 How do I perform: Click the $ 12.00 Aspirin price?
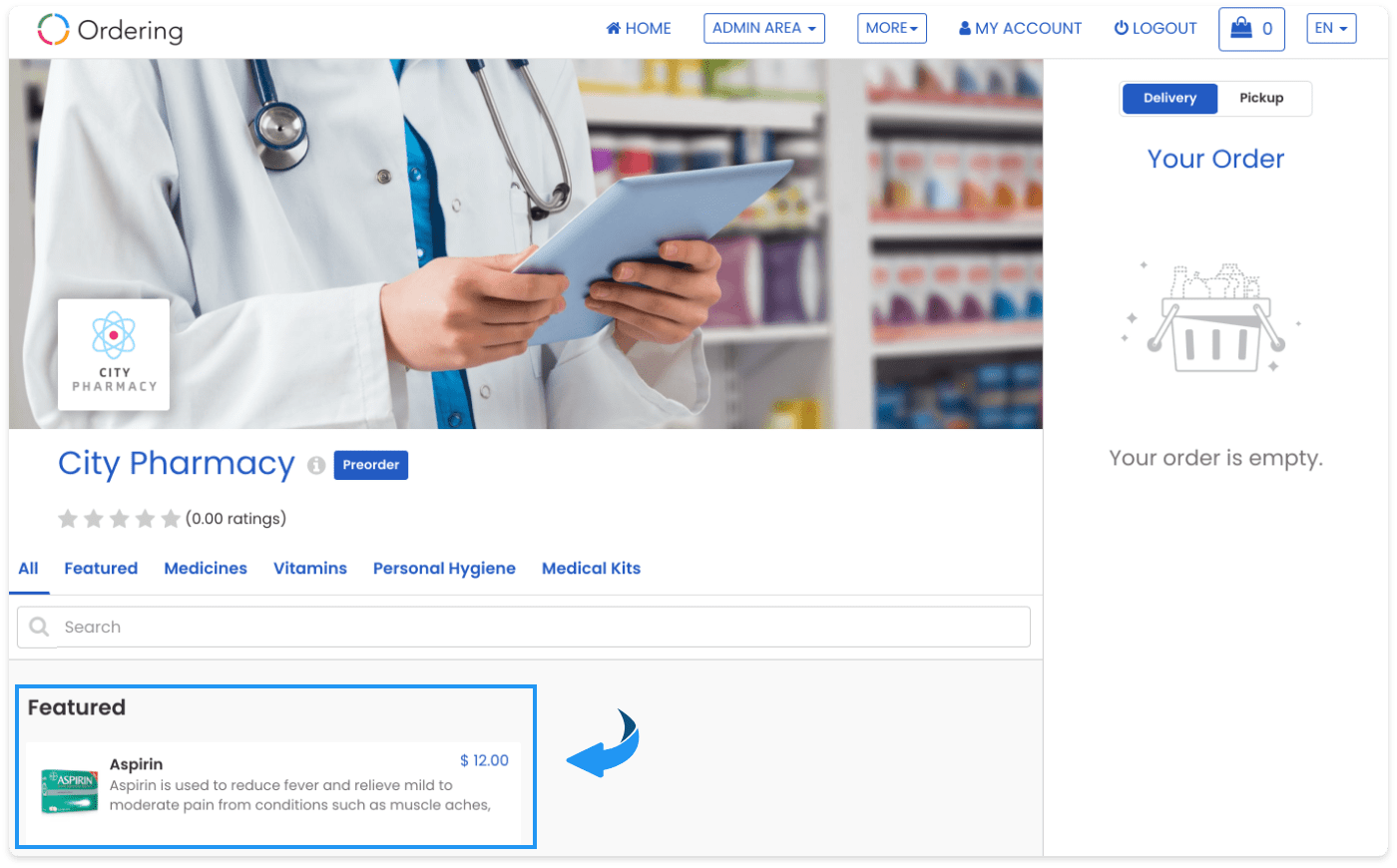[x=484, y=760]
